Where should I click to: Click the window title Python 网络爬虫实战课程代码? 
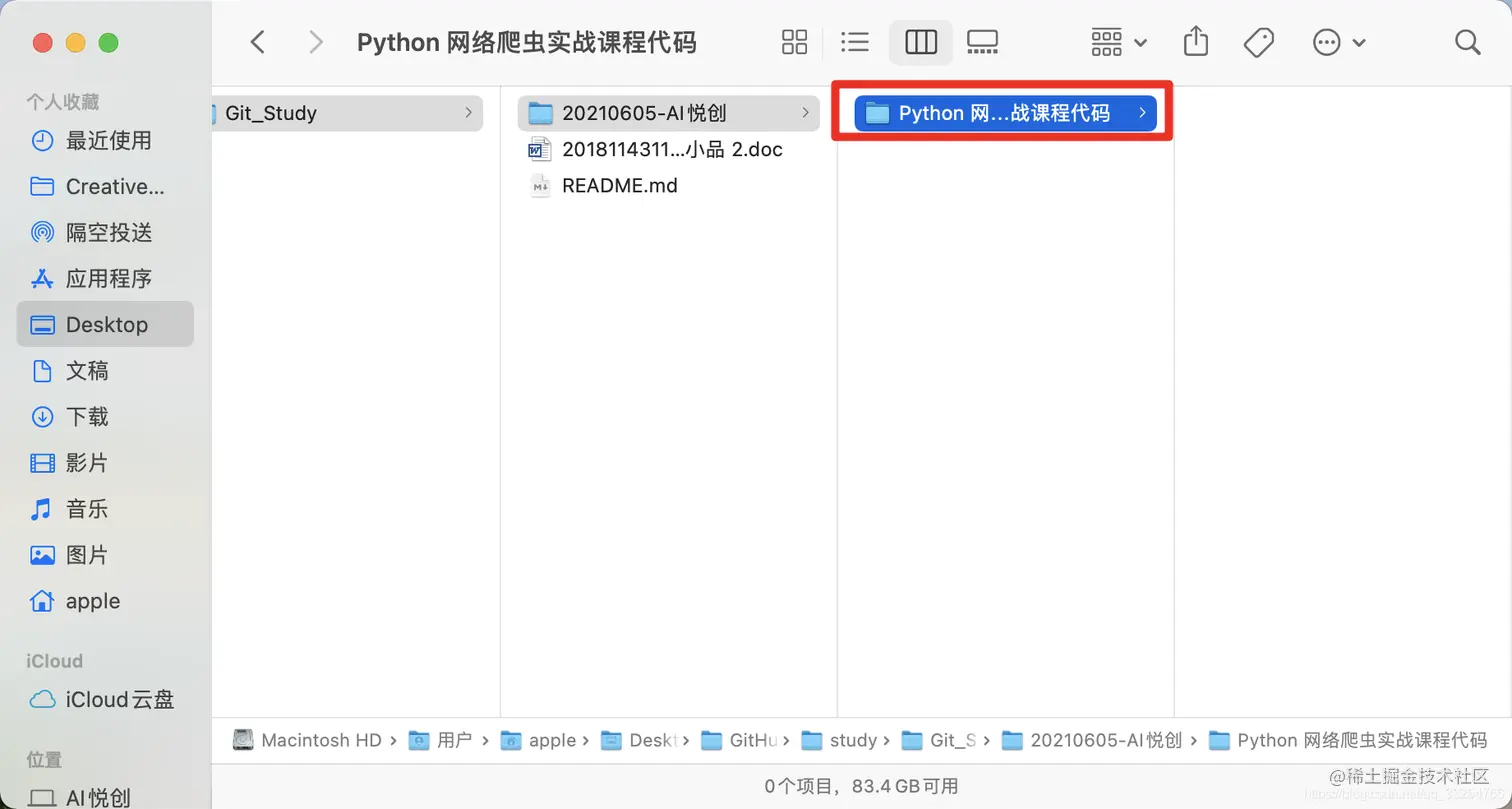(527, 42)
